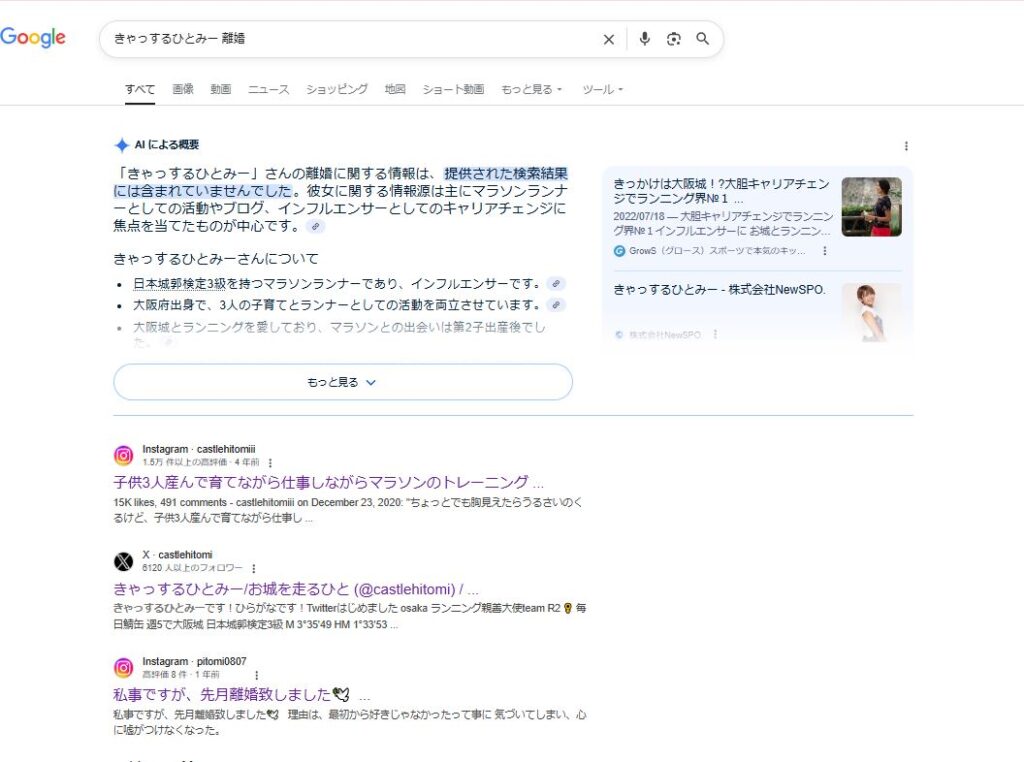Open the きゃっするひとみー - 株式会社NewSPO source
This screenshot has height=762, width=1024.
pos(719,289)
